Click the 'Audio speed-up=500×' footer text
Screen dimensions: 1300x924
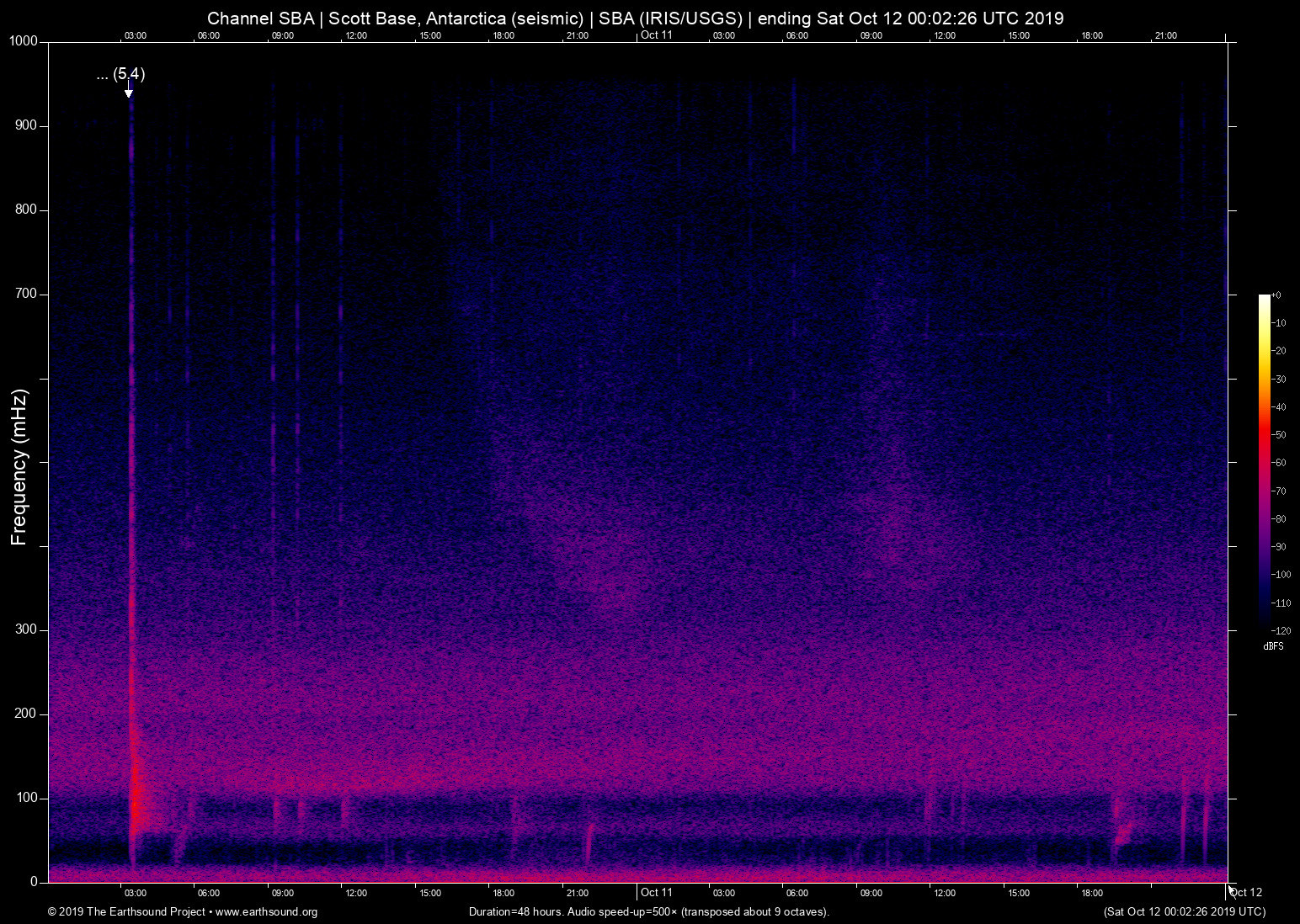[621, 912]
